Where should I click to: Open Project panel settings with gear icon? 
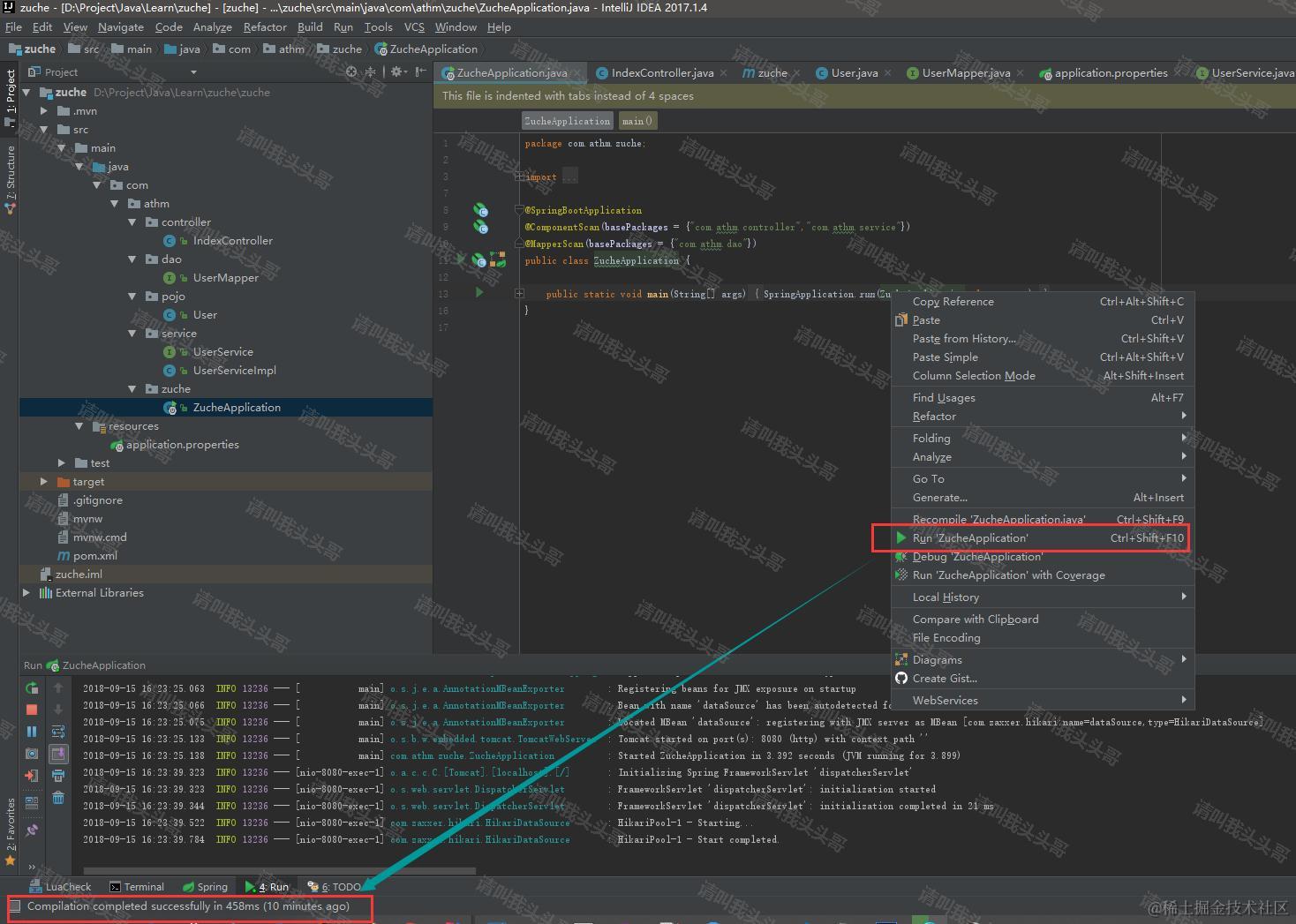pyautogui.click(x=396, y=71)
